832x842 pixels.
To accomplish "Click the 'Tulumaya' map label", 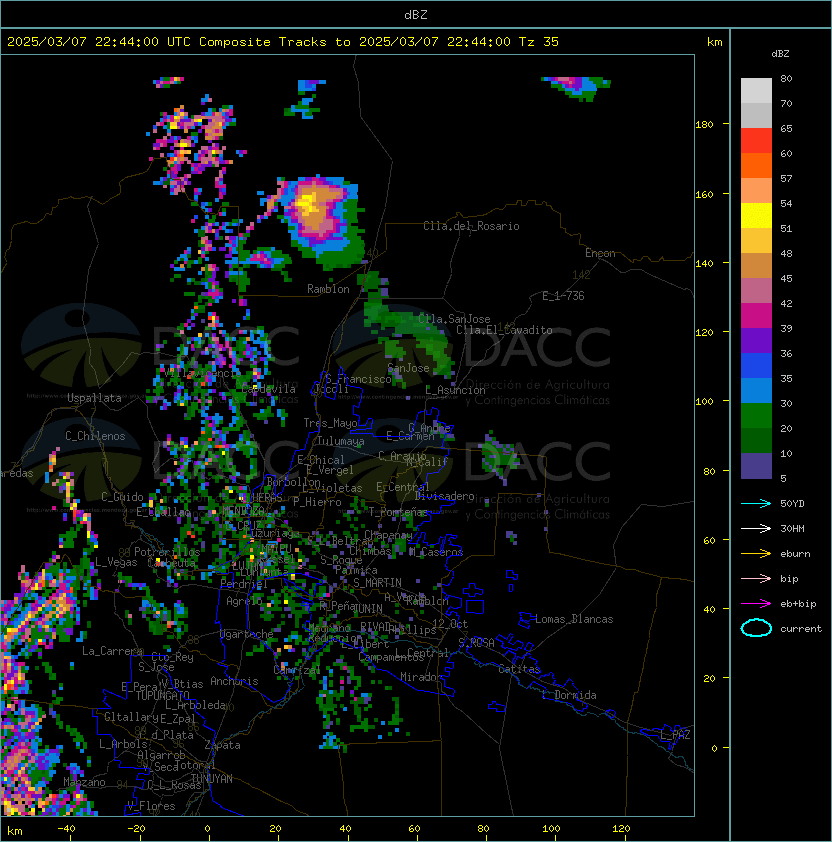I will pos(341,441).
